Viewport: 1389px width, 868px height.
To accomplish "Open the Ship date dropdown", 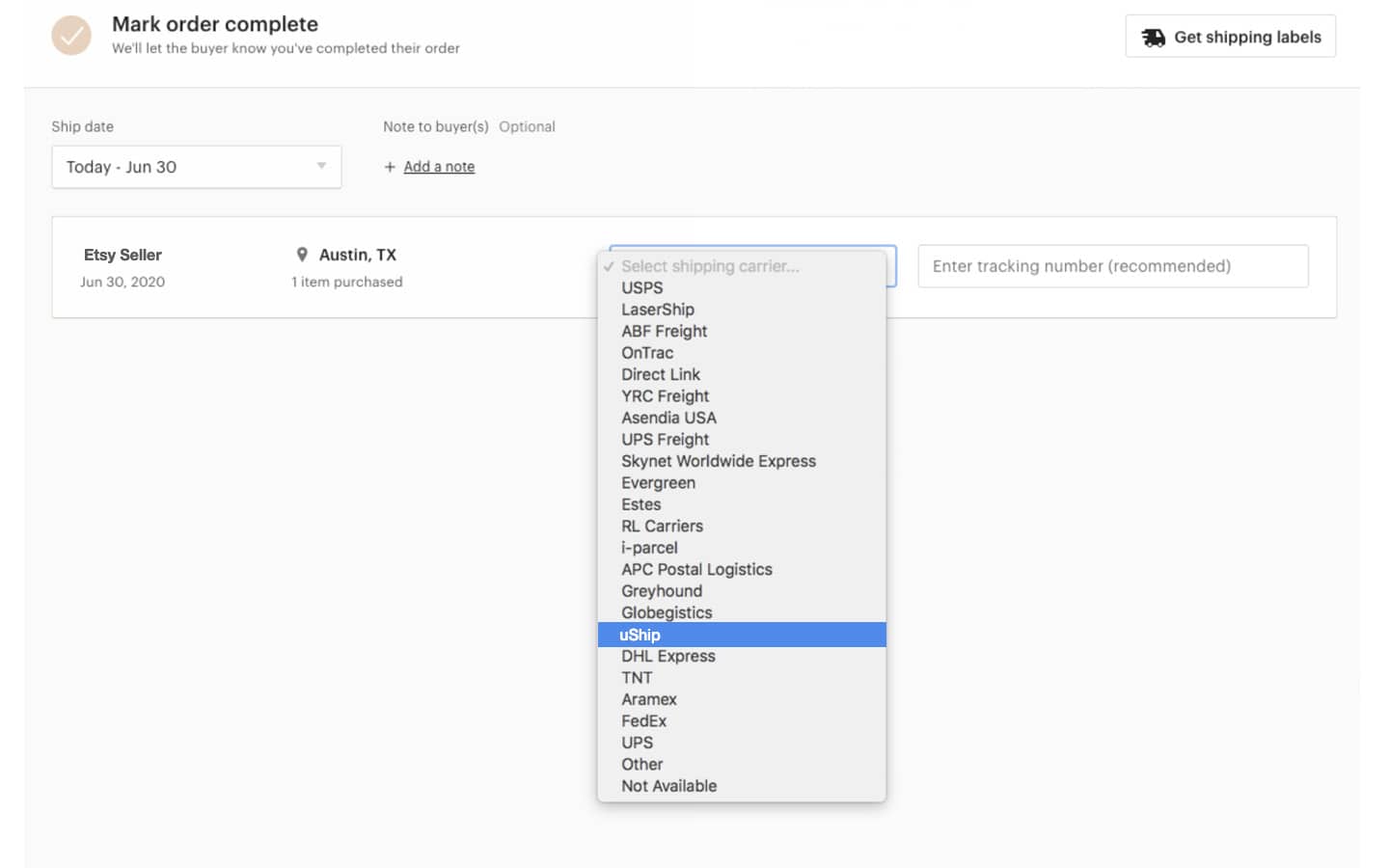I will click(196, 166).
